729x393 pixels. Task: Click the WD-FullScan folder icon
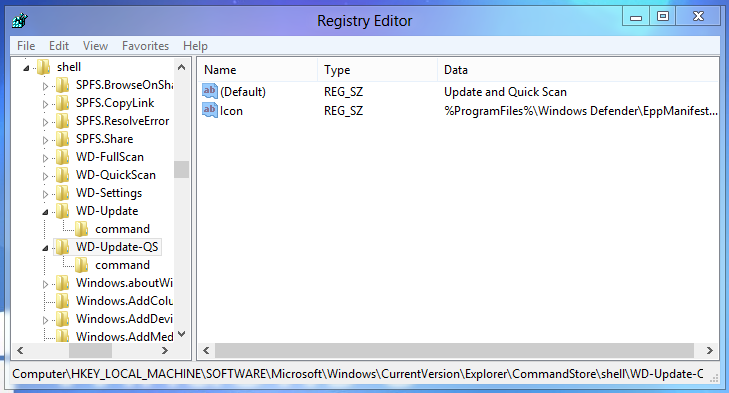tap(62, 157)
